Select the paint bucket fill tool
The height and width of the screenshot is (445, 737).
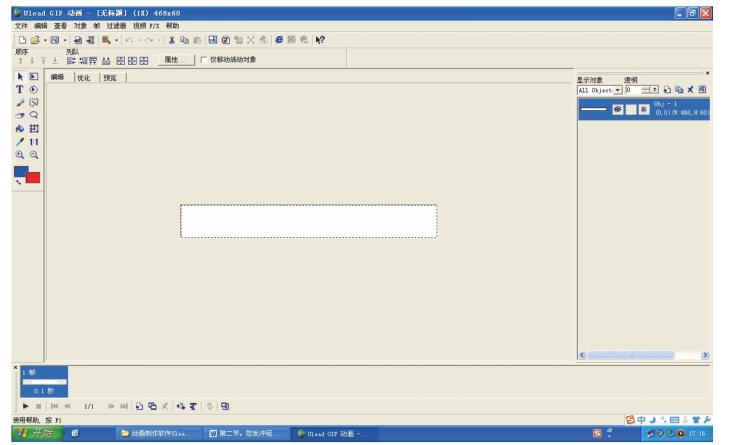pos(20,128)
